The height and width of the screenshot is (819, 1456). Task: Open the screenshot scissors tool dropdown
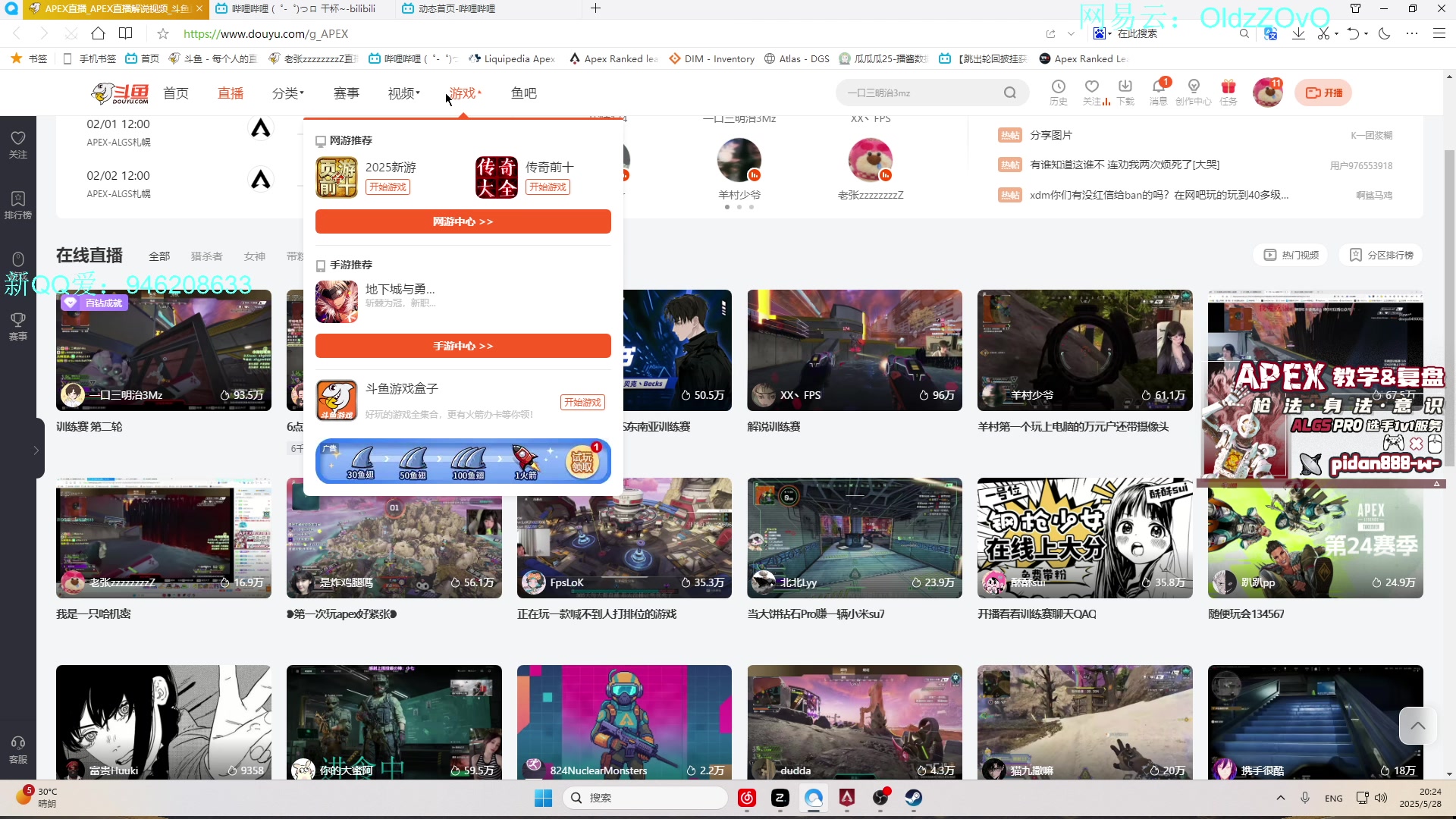coord(1336,33)
